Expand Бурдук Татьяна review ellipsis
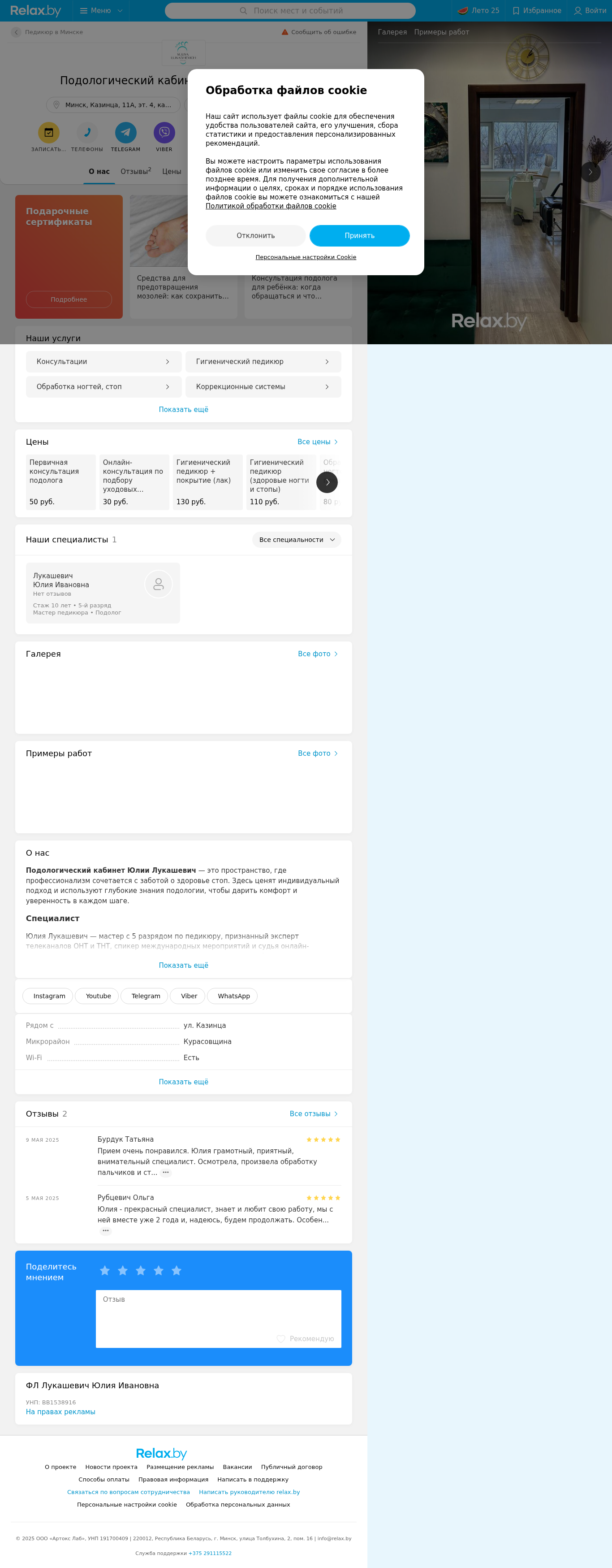Viewport: 612px width, 1568px height. coord(165,1172)
